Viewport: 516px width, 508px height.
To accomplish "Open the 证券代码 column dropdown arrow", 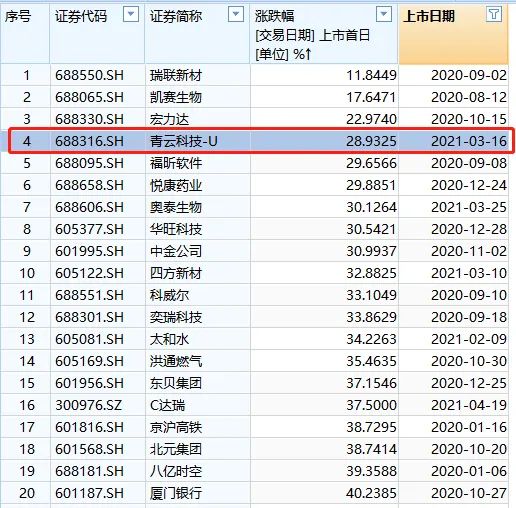I will 131,14.
